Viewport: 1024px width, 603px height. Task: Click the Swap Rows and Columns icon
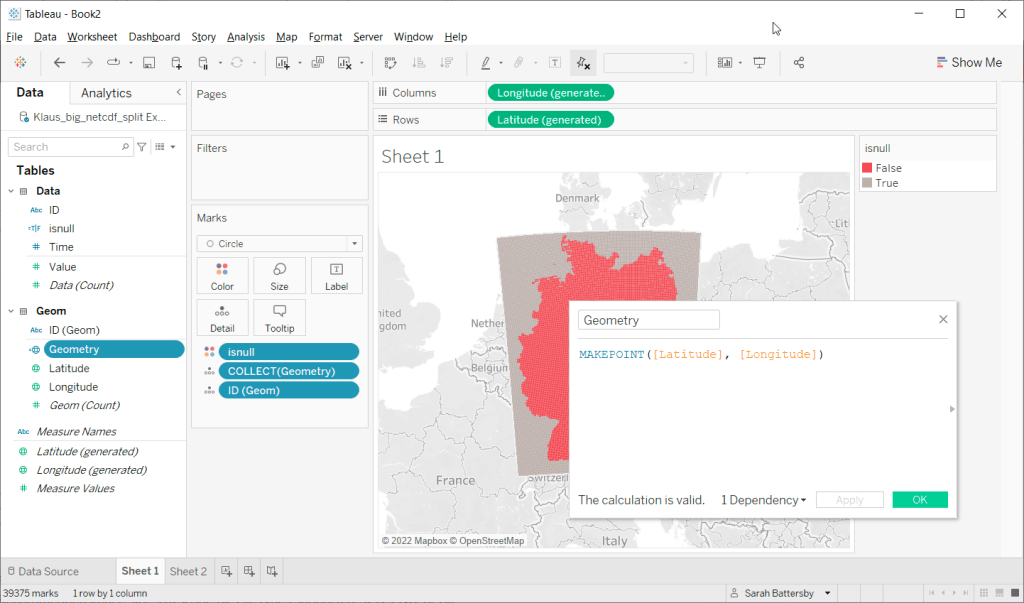tap(391, 63)
